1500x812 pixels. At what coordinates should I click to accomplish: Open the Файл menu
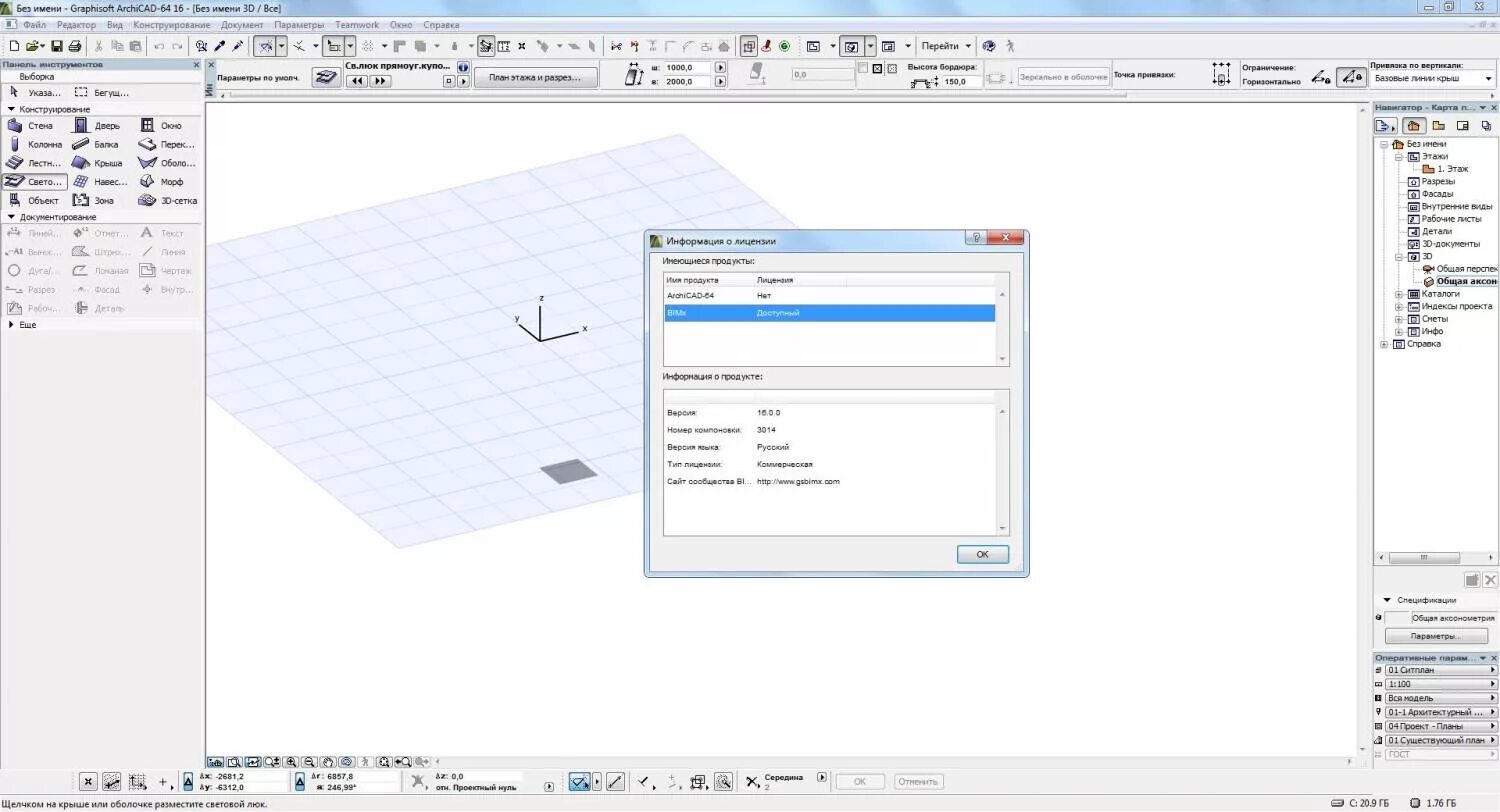(x=33, y=24)
